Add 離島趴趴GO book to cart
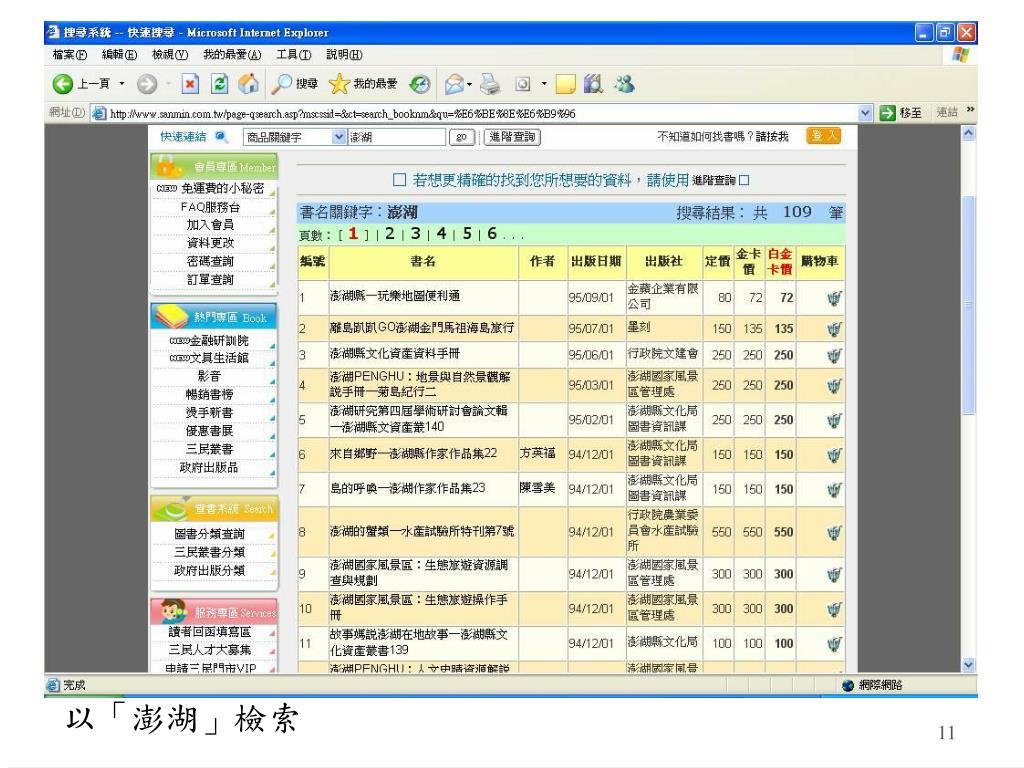1024x768 pixels. pos(834,329)
